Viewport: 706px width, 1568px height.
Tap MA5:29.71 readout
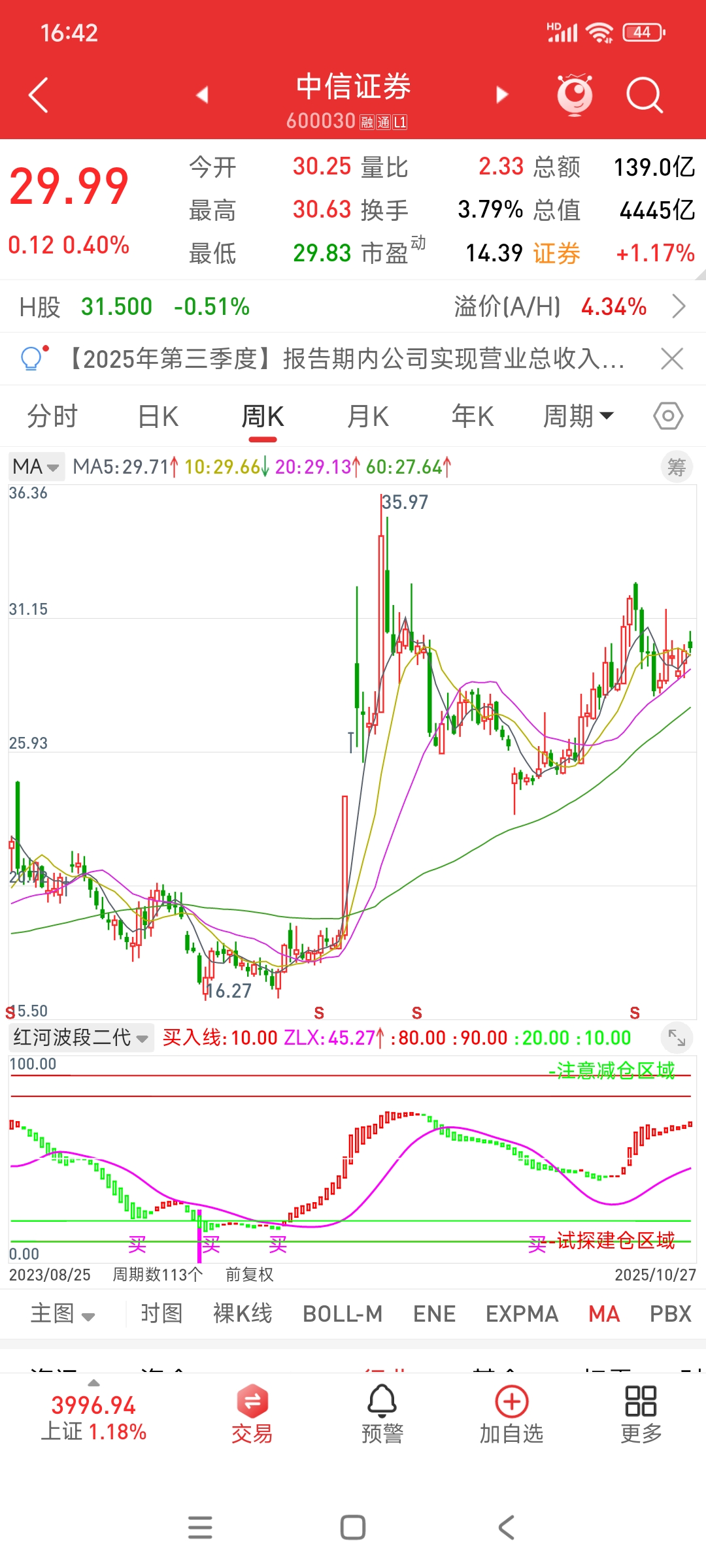(126, 466)
